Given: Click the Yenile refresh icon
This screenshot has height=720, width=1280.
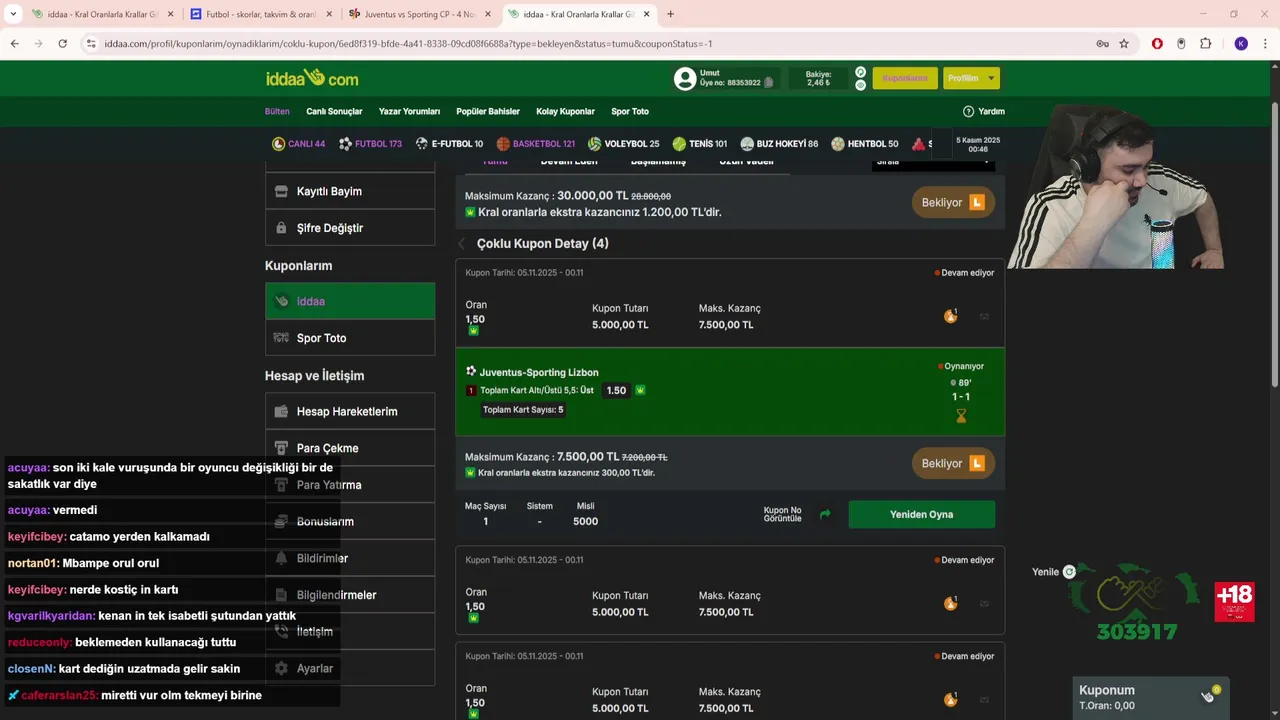Looking at the screenshot, I should tap(1069, 572).
